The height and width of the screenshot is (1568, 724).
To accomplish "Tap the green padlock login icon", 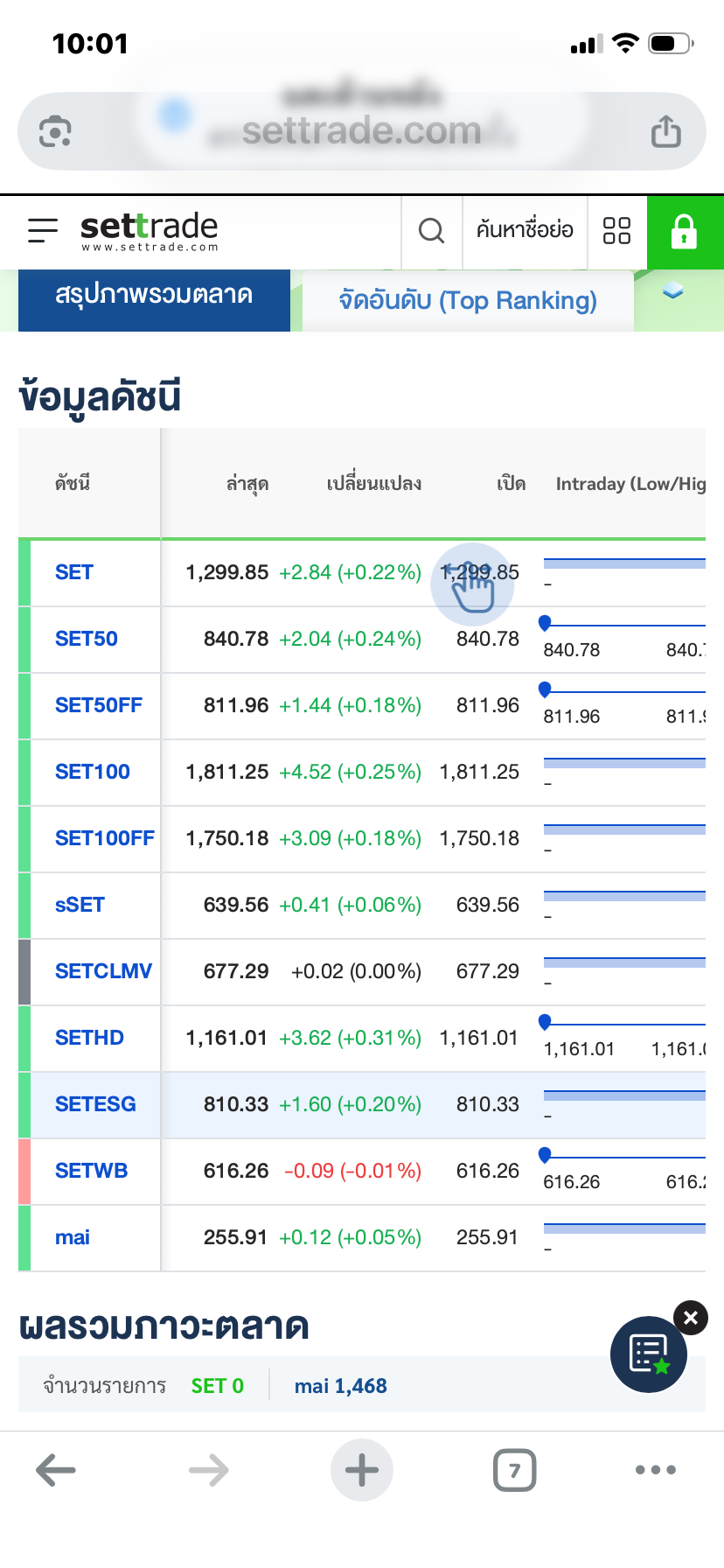I will tap(684, 232).
